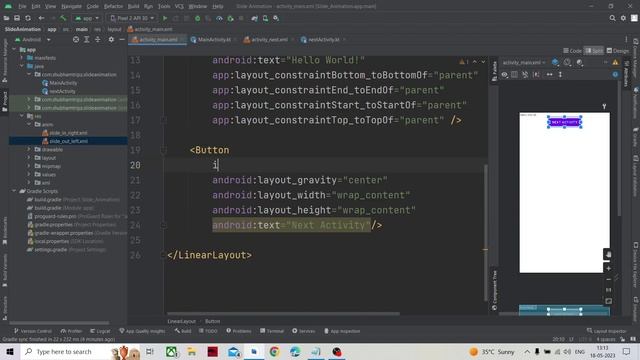Viewport: 640px width, 360px height.
Task: Toggle autoconnect magnet icon in design toolbar
Action: pos(525,75)
